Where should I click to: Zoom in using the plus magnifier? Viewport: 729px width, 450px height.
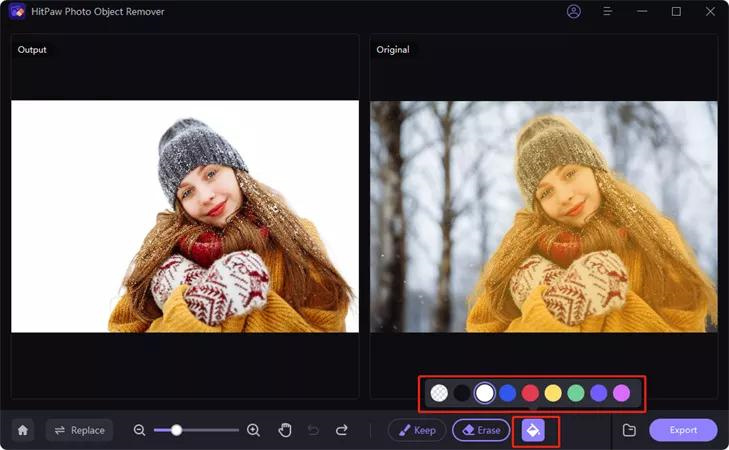coord(253,430)
